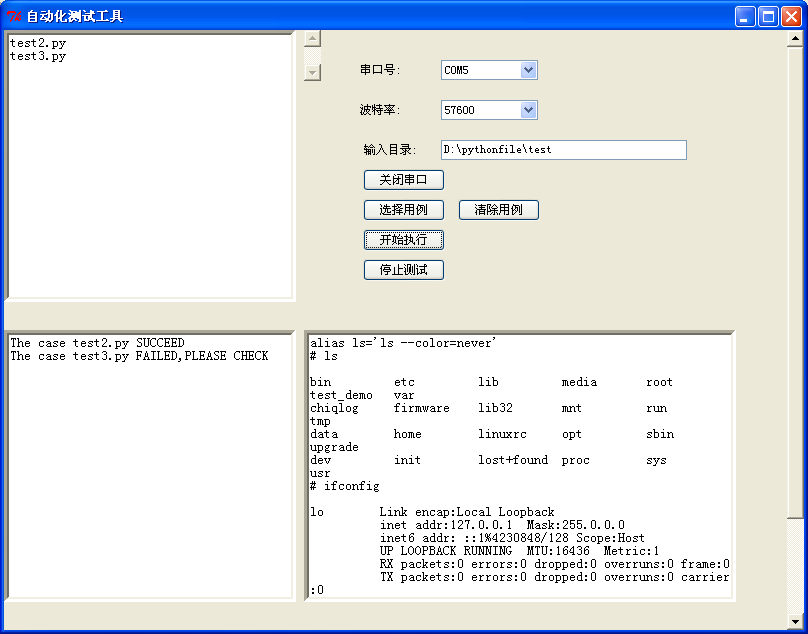Click the '# ls' line in serial output
808x634 pixels.
click(x=324, y=356)
